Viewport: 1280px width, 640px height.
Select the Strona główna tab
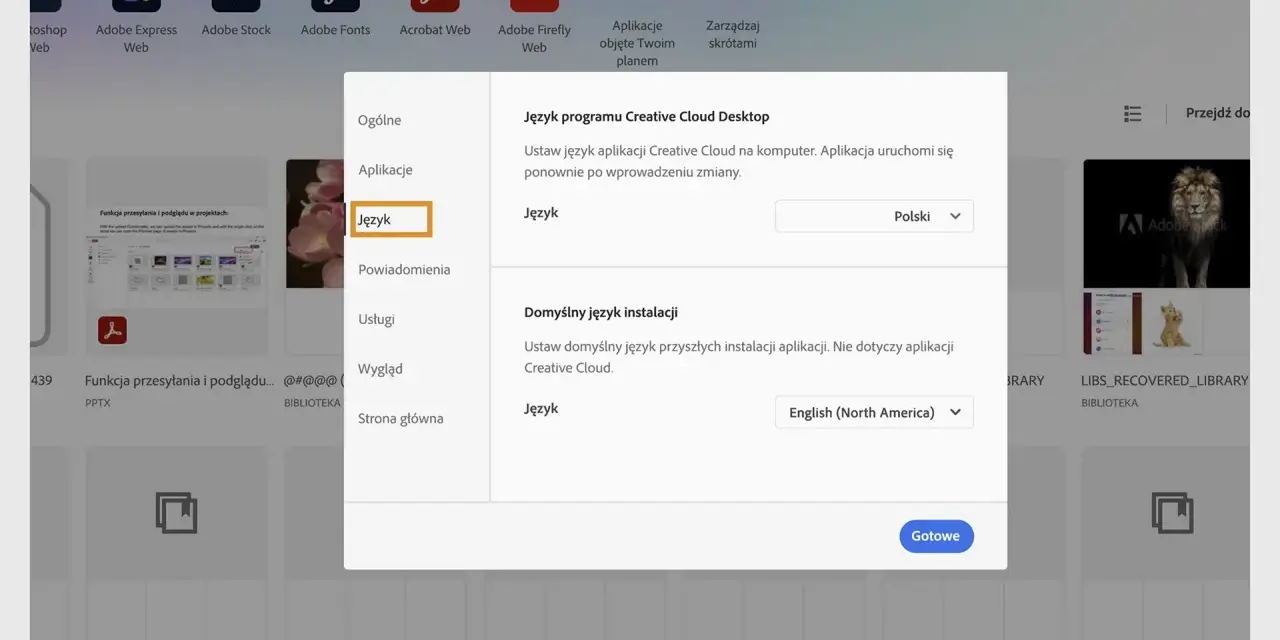click(x=401, y=418)
